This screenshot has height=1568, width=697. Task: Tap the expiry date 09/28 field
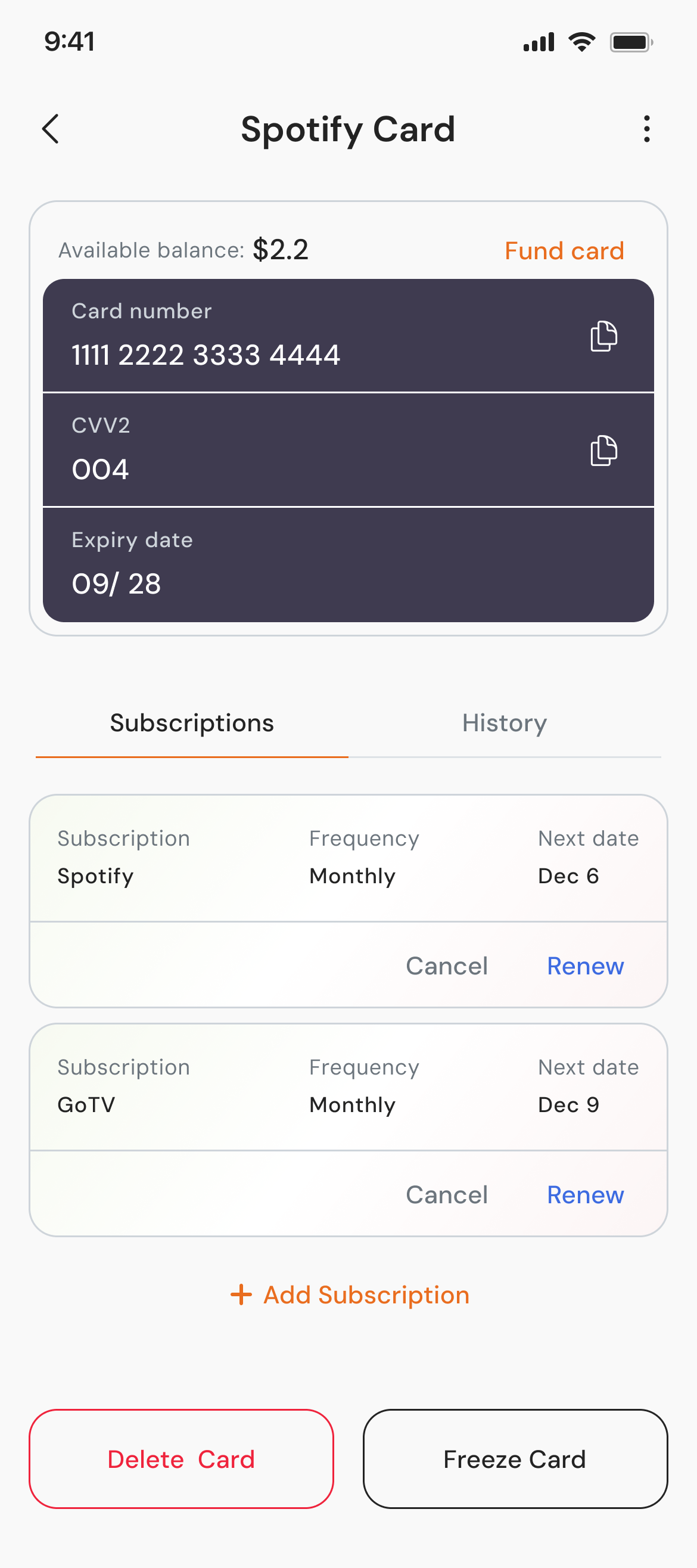coord(116,583)
